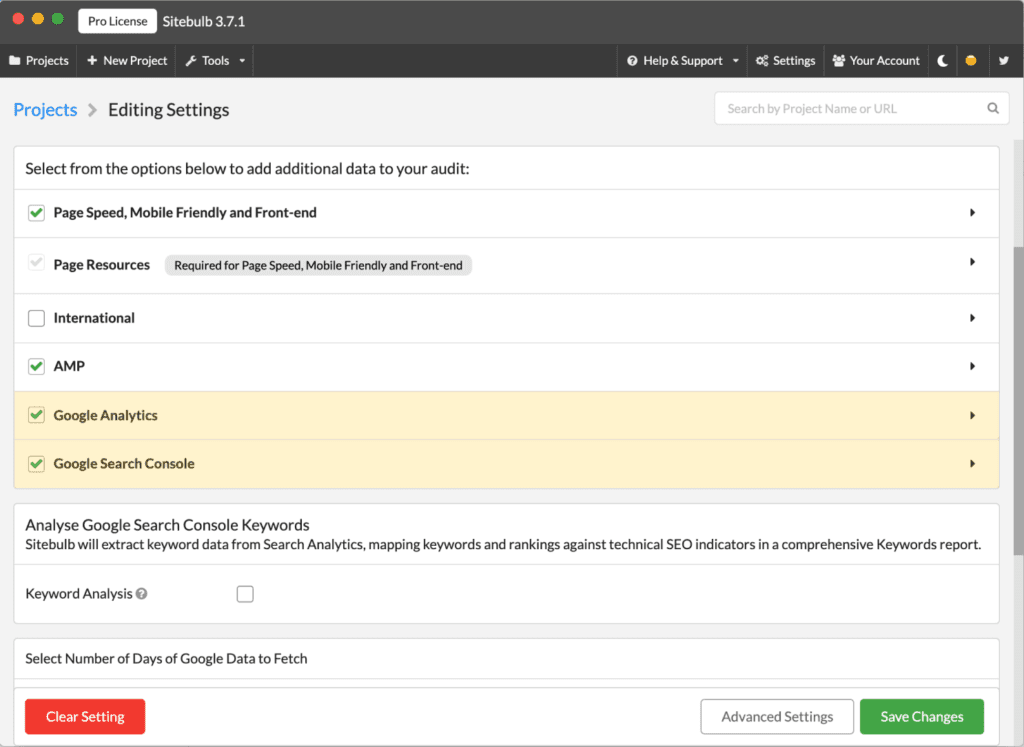Open the Tools dropdown menu
The image size is (1024, 747).
point(215,61)
